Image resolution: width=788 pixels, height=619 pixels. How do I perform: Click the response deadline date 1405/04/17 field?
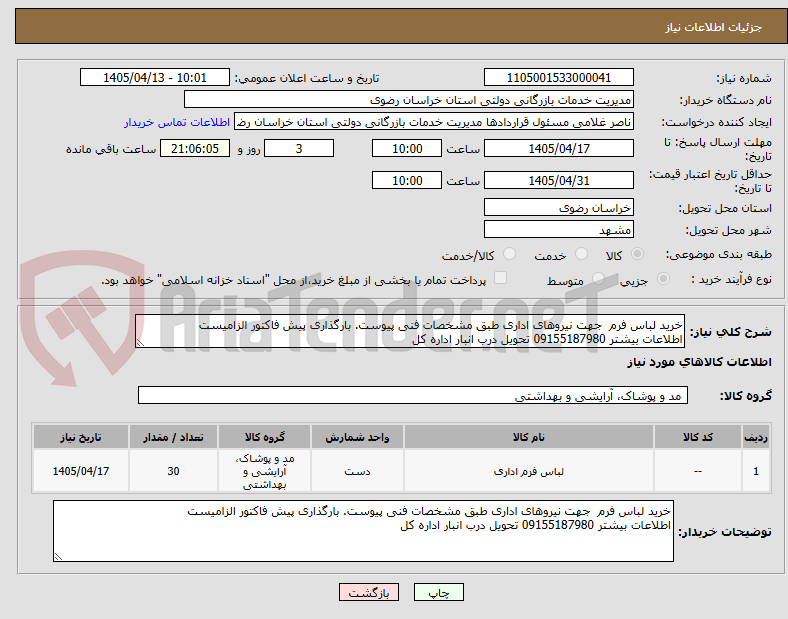pyautogui.click(x=558, y=148)
